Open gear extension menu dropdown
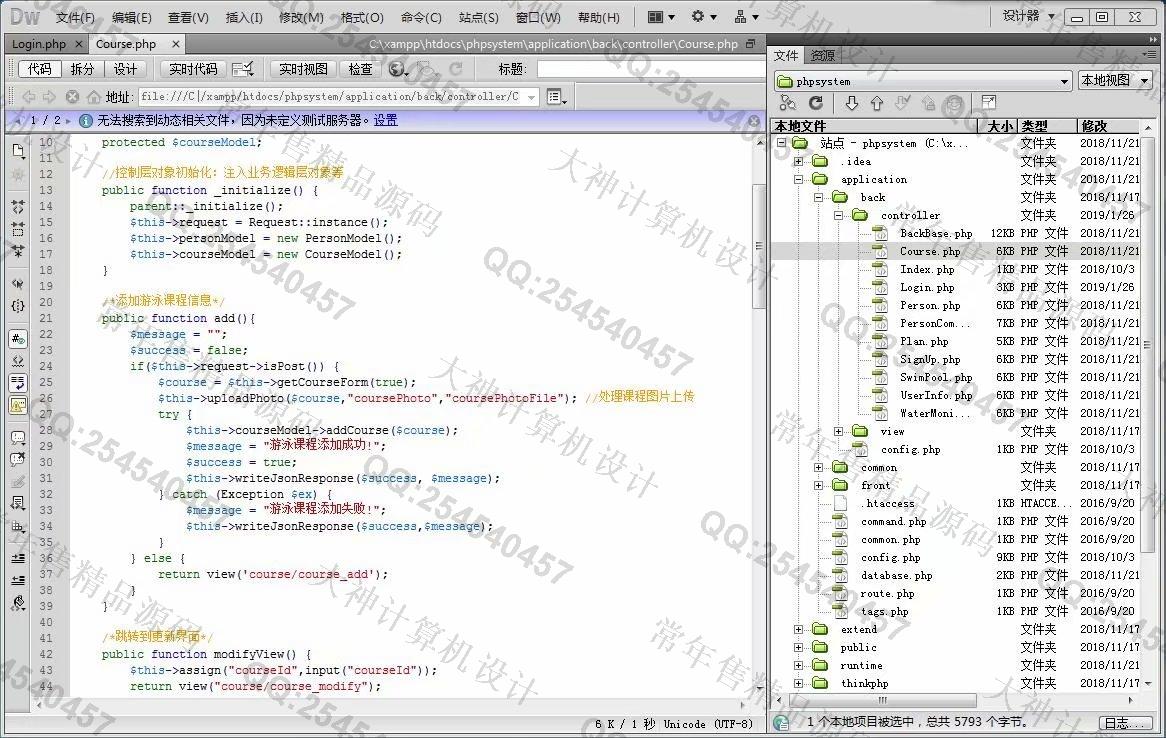This screenshot has height=738, width=1166. click(703, 16)
